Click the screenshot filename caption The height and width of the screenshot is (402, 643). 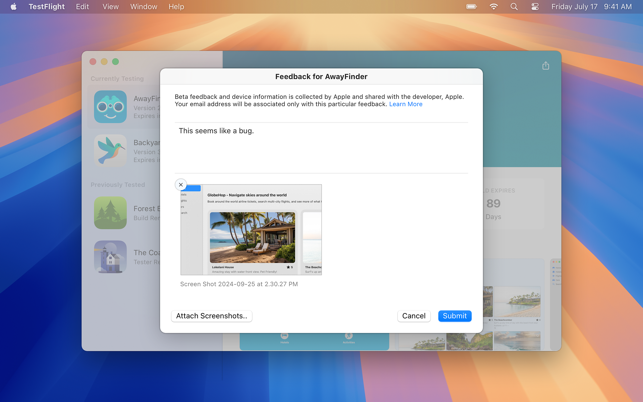(239, 284)
